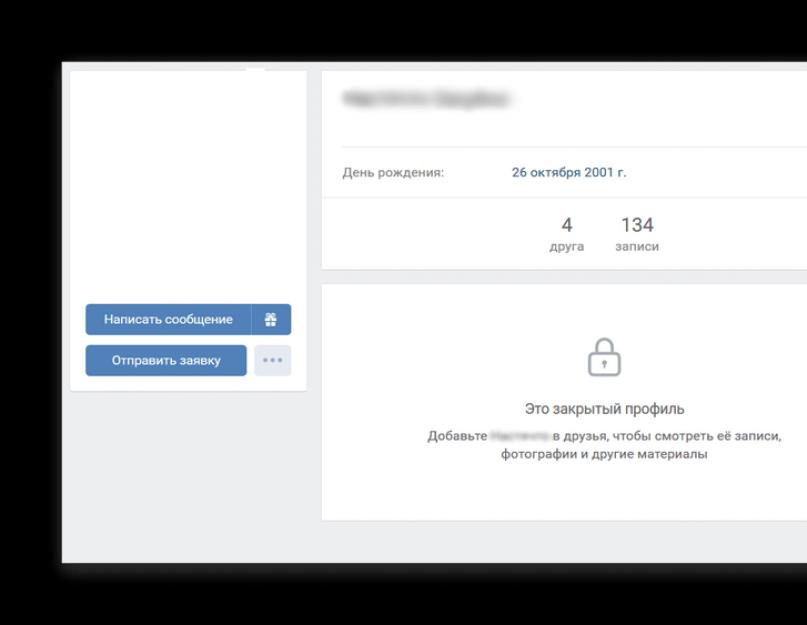This screenshot has width=807, height=625.
Task: Click the friends count number "4"
Action: pos(567,226)
